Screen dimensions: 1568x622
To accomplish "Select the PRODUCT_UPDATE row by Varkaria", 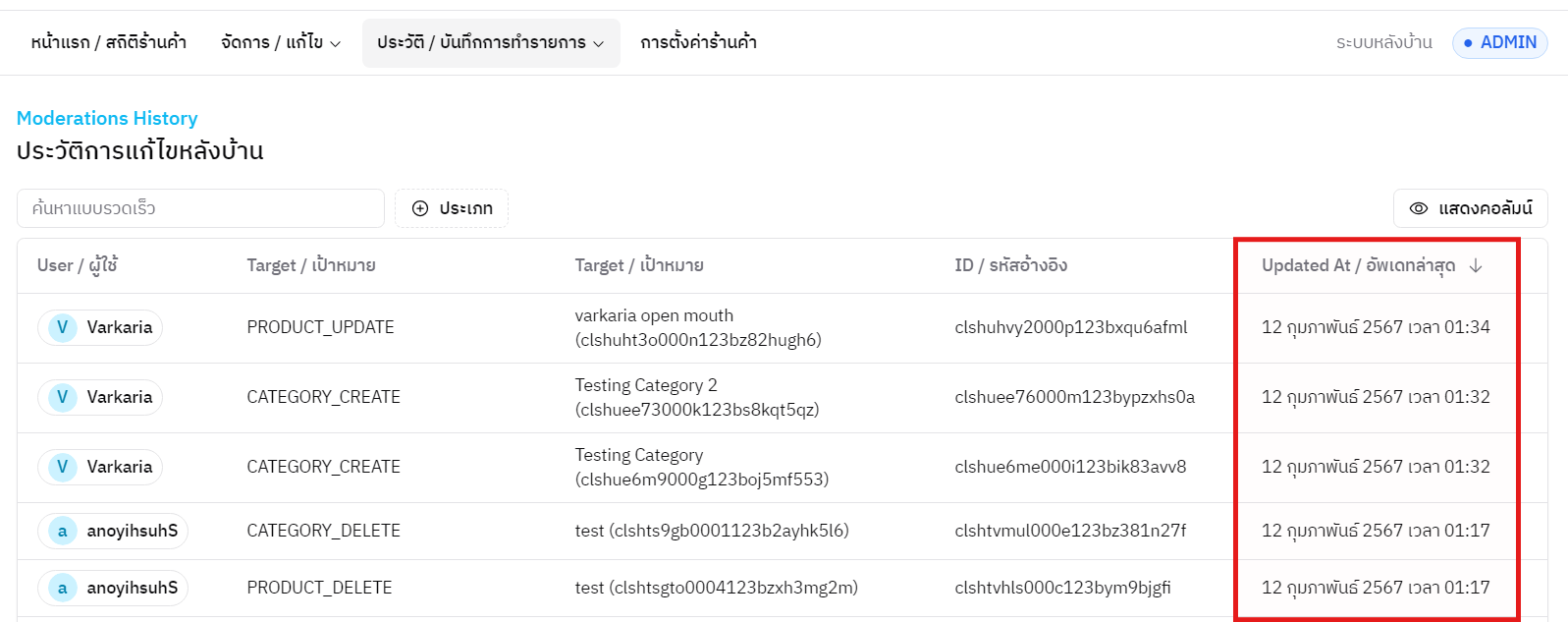I will (320, 327).
